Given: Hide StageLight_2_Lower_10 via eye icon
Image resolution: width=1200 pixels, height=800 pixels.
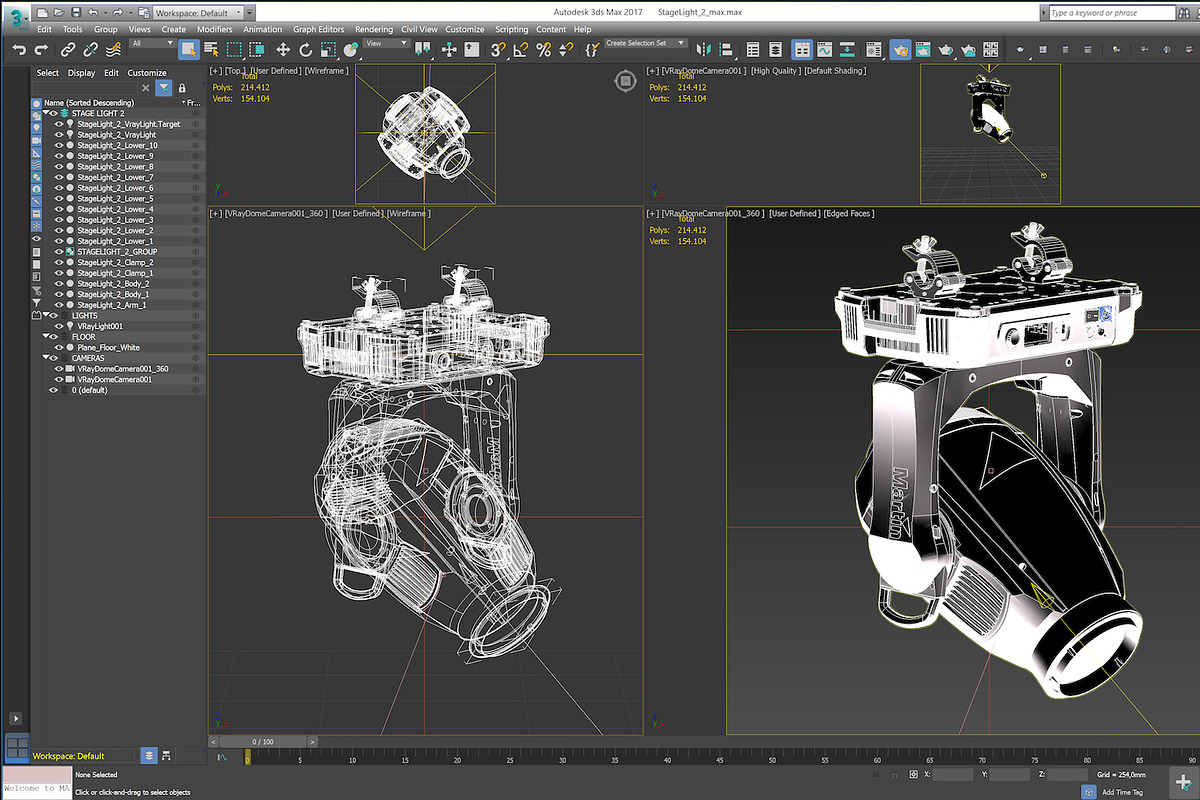Looking at the screenshot, I should tap(59, 145).
